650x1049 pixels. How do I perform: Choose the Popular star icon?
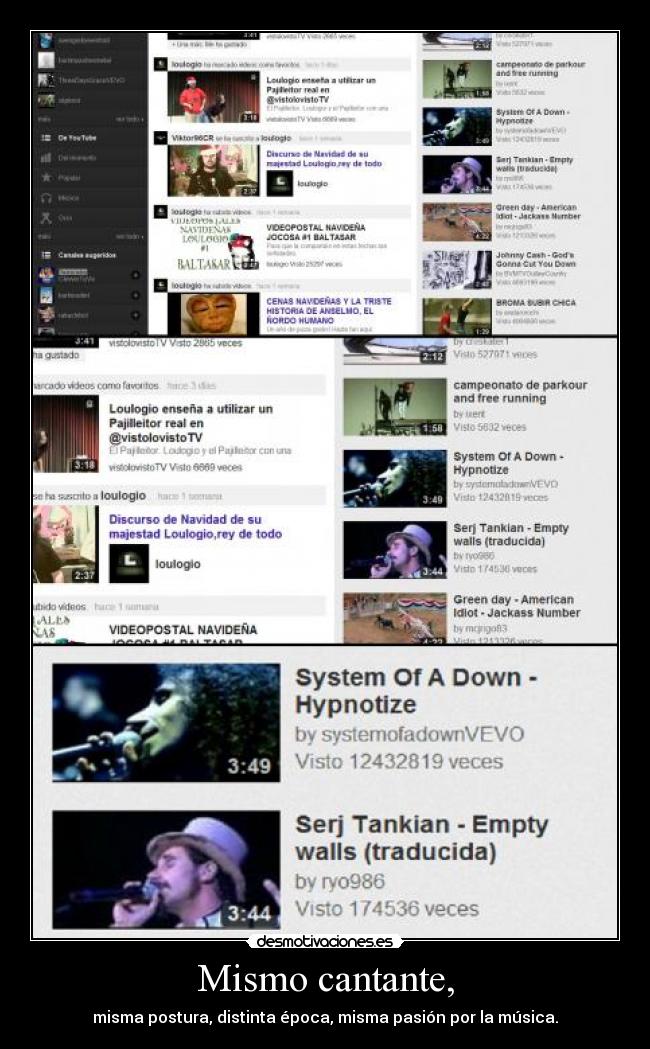tap(46, 177)
